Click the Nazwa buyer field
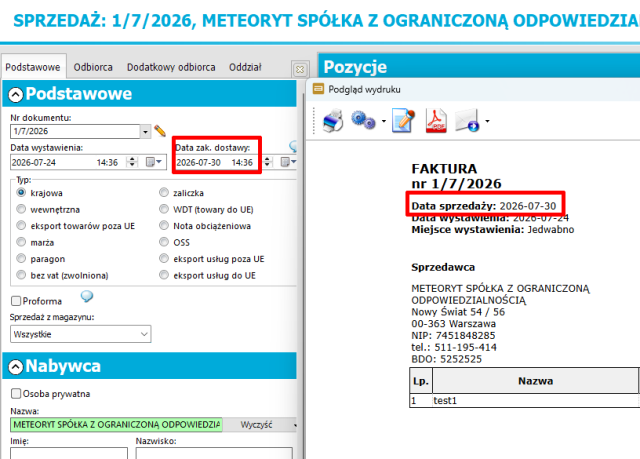This screenshot has height=459, width=640. point(116,425)
